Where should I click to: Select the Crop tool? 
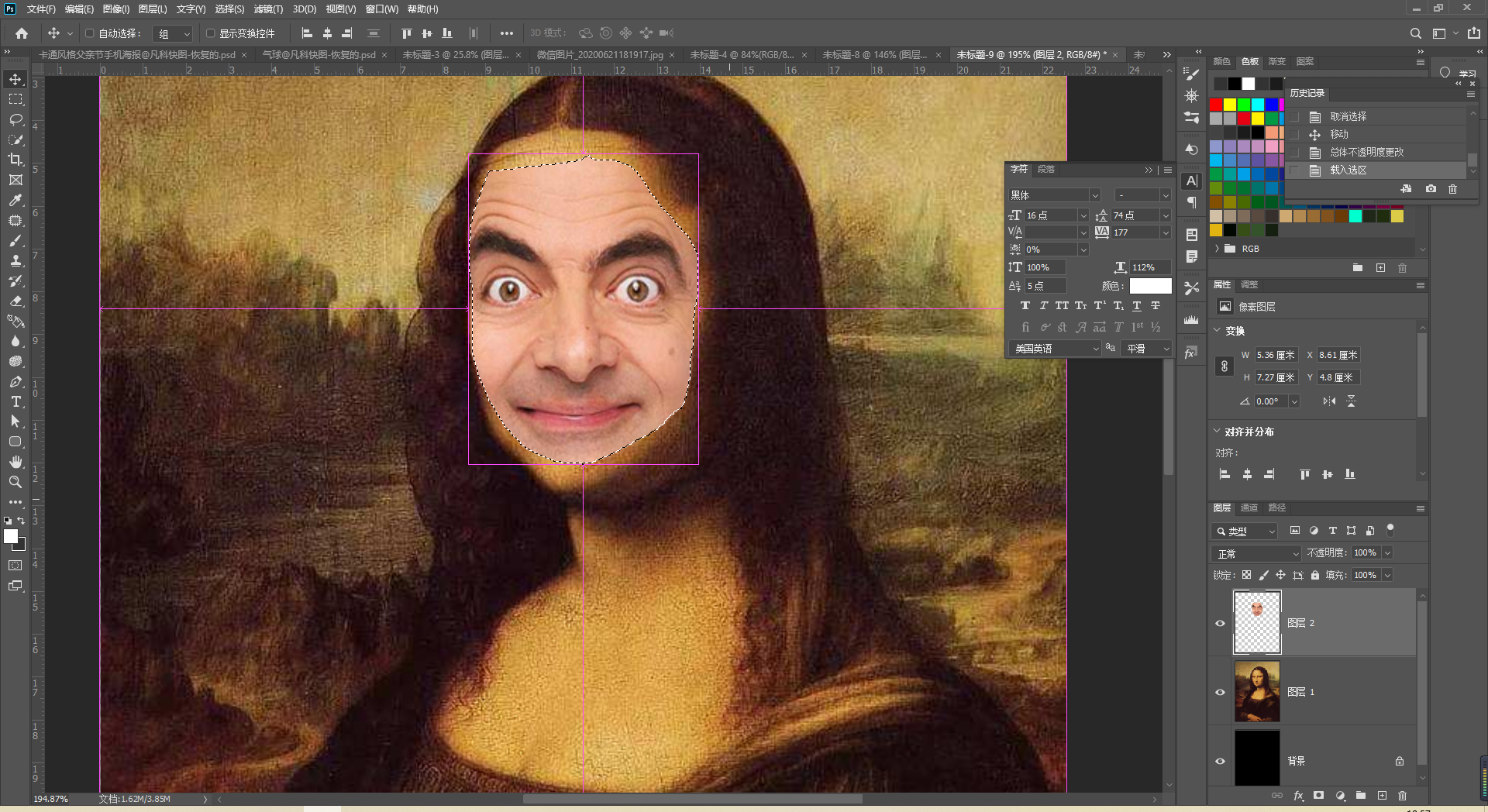point(15,160)
